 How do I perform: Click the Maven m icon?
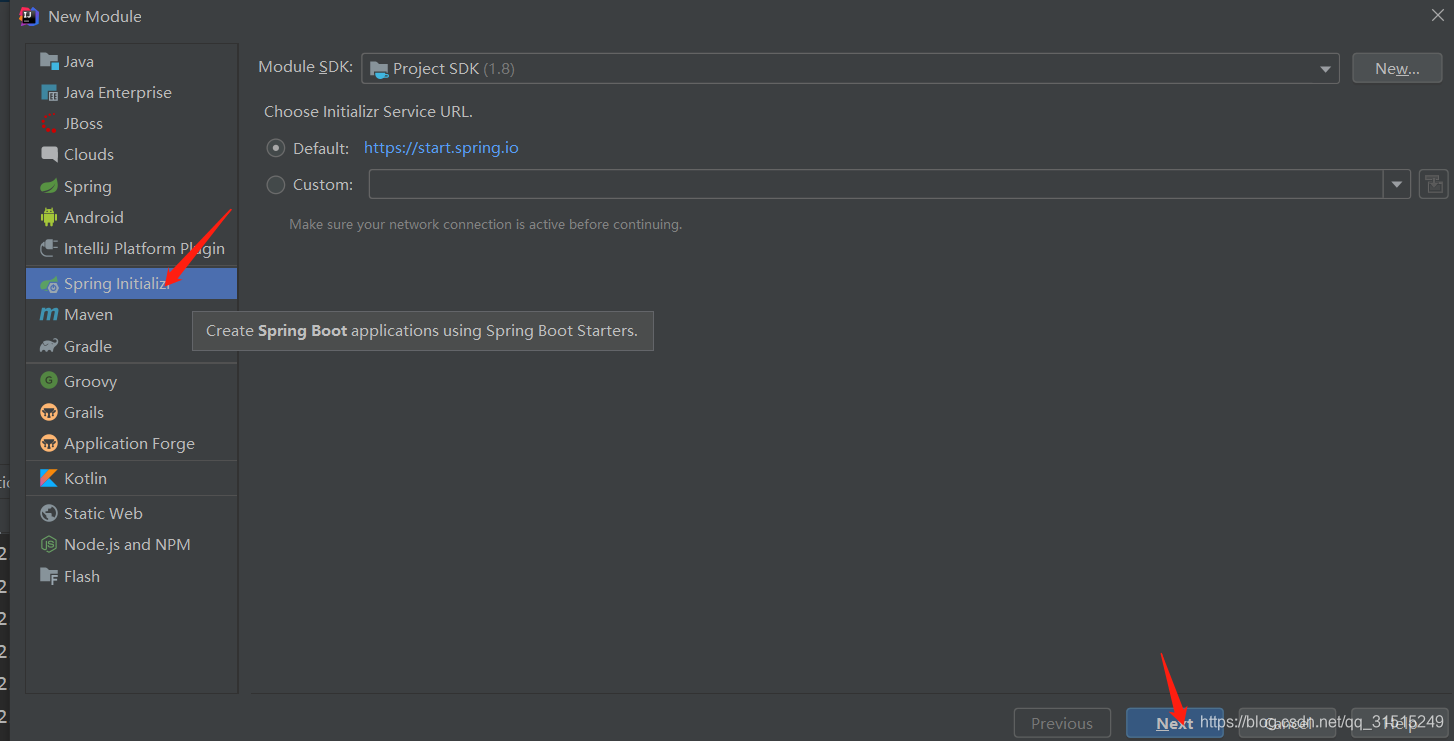tap(49, 314)
